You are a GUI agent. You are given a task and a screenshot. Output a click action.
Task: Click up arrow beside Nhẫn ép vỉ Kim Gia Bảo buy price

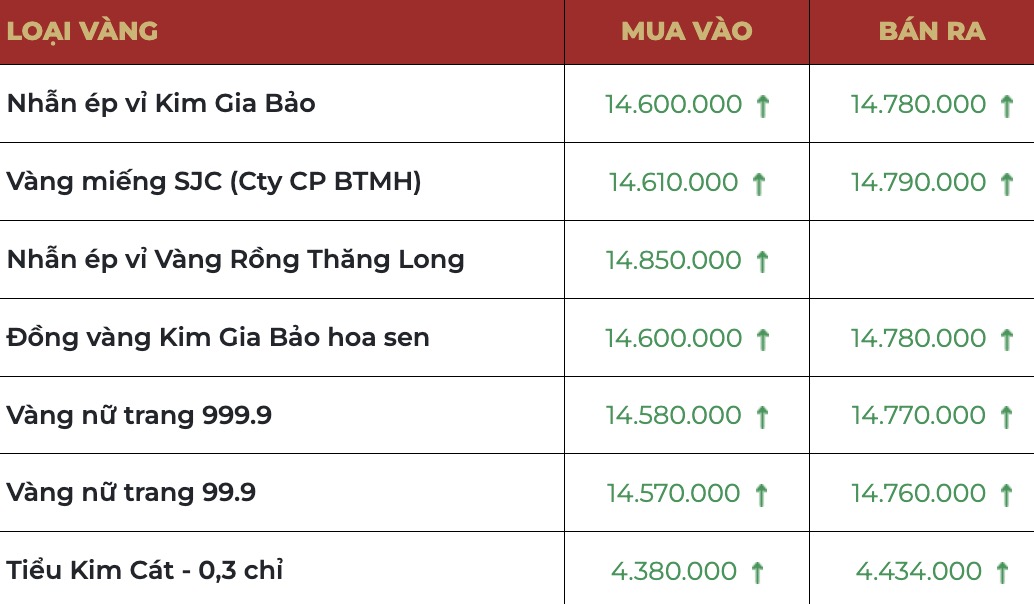[762, 105]
